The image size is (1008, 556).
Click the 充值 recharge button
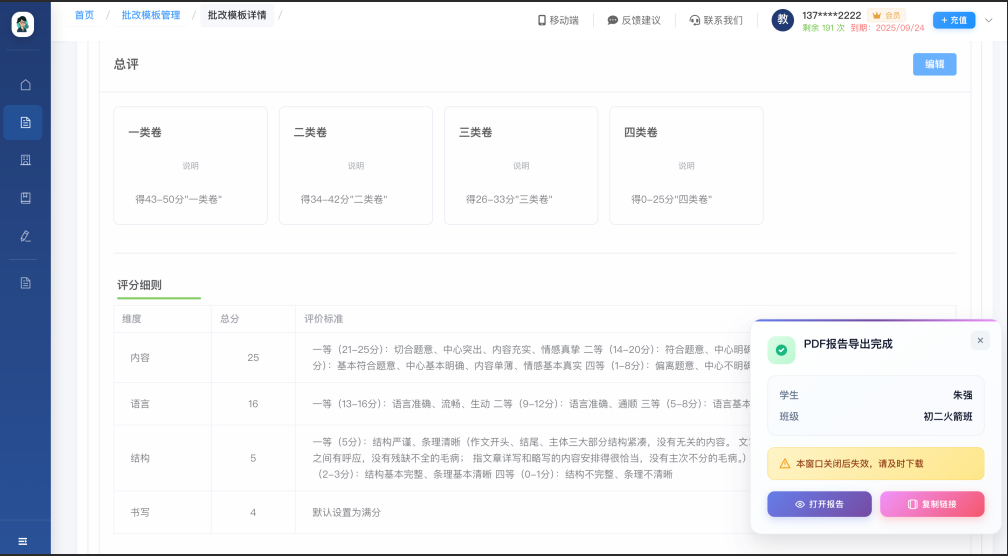click(x=953, y=20)
